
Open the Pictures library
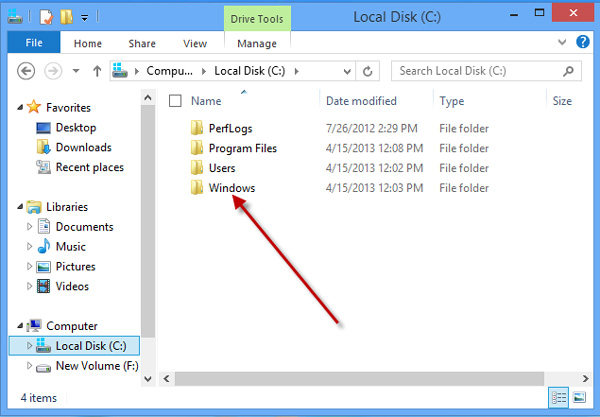click(x=75, y=267)
